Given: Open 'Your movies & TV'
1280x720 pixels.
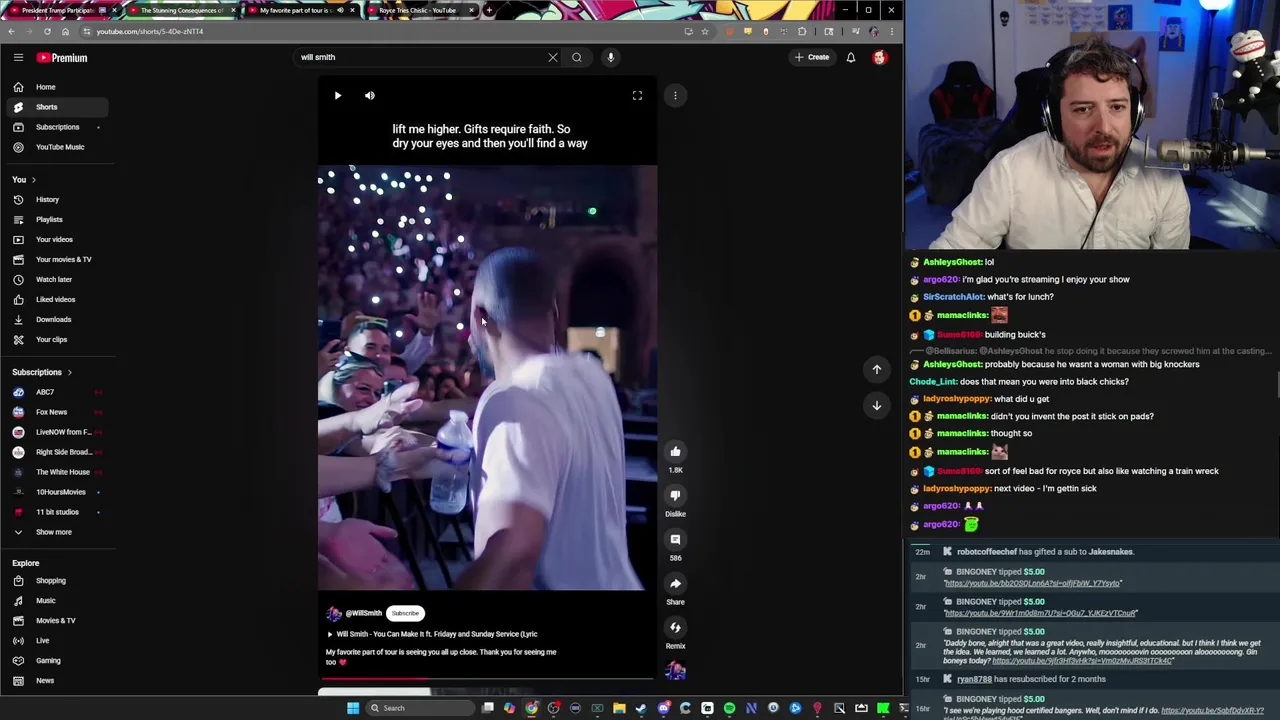Looking at the screenshot, I should [58, 260].
